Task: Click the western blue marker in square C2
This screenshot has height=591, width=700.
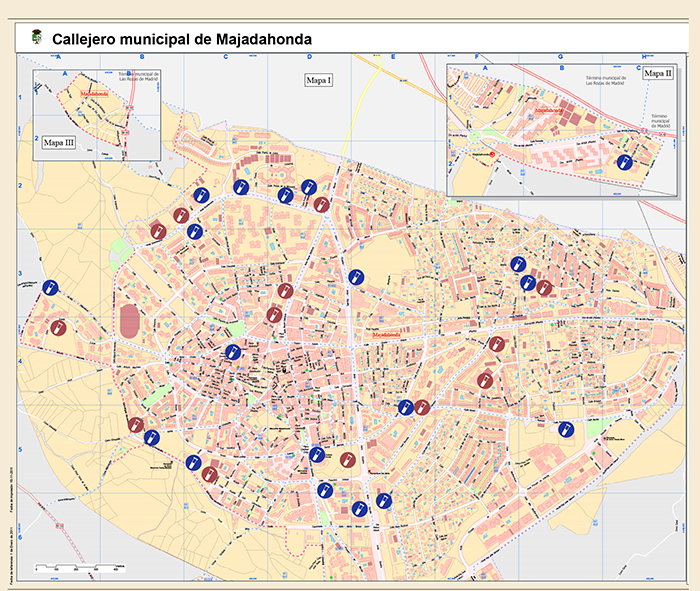Action: tap(201, 195)
